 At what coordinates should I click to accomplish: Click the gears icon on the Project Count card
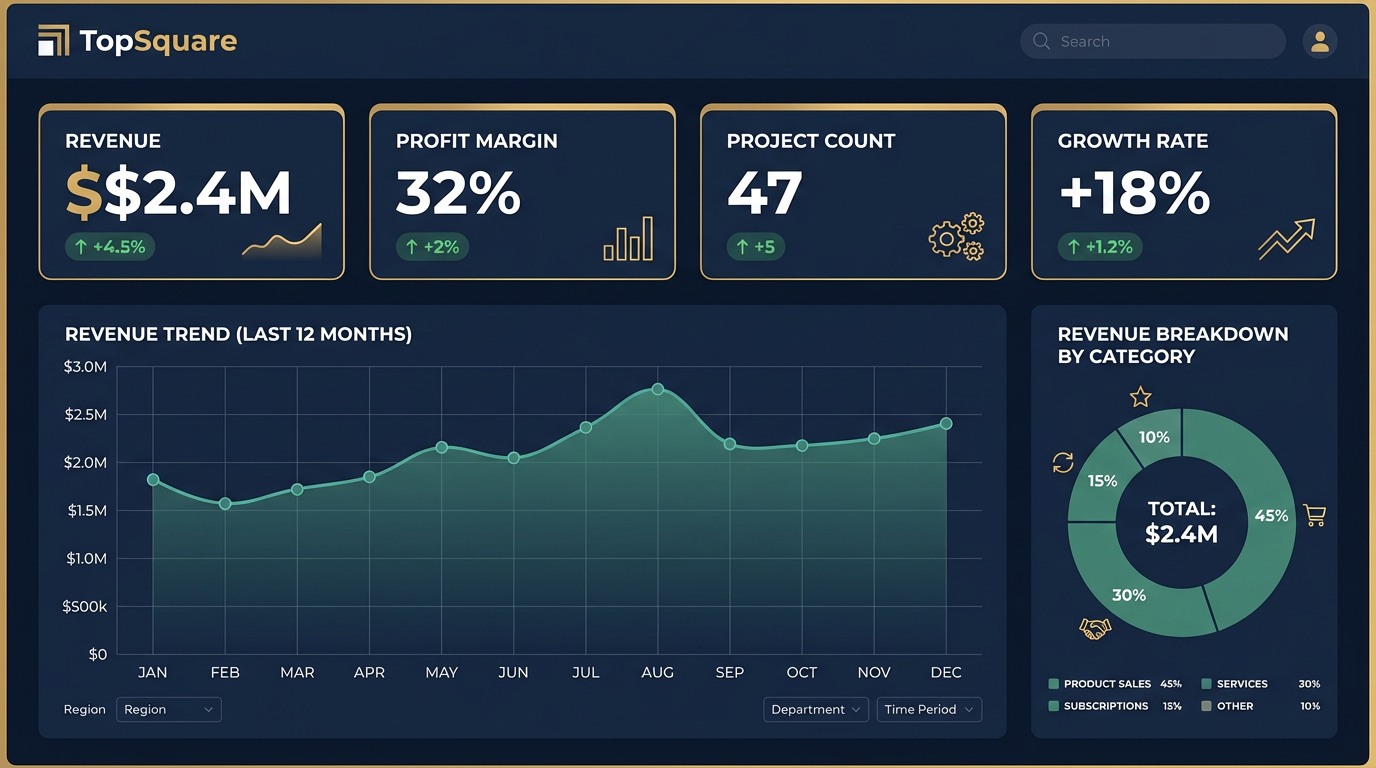pos(956,237)
